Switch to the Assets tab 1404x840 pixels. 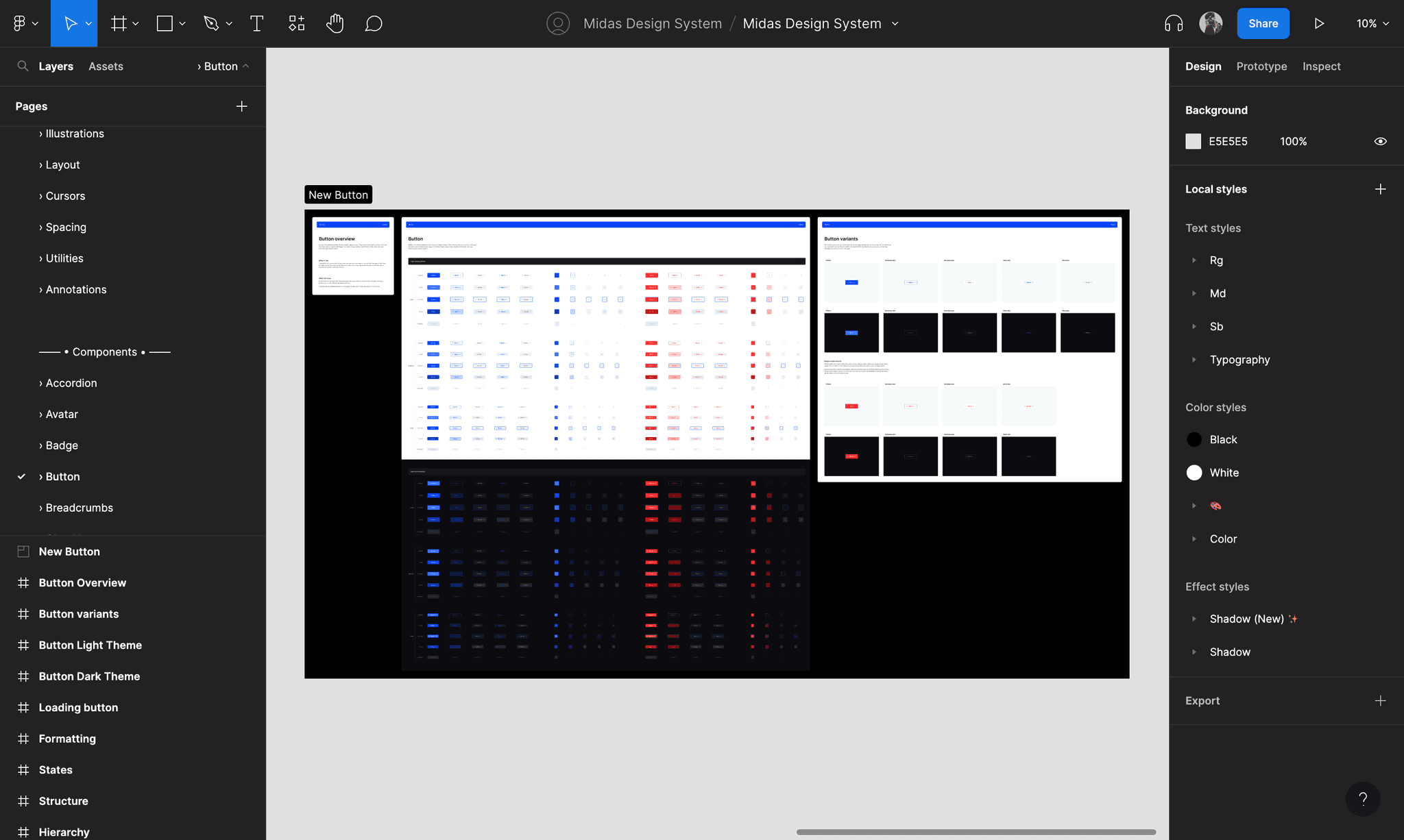pos(106,66)
